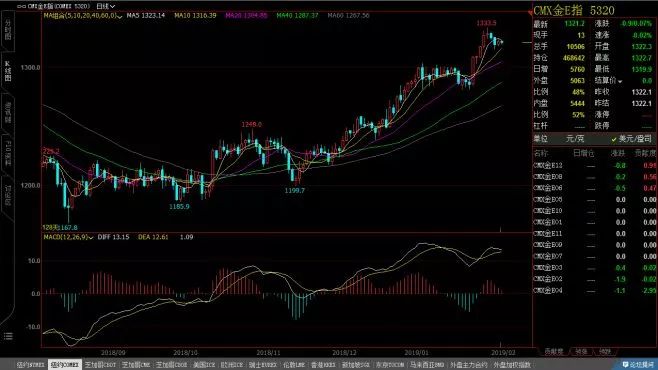
Task: Open the 论坛提问 forum icon
Action: point(638,365)
